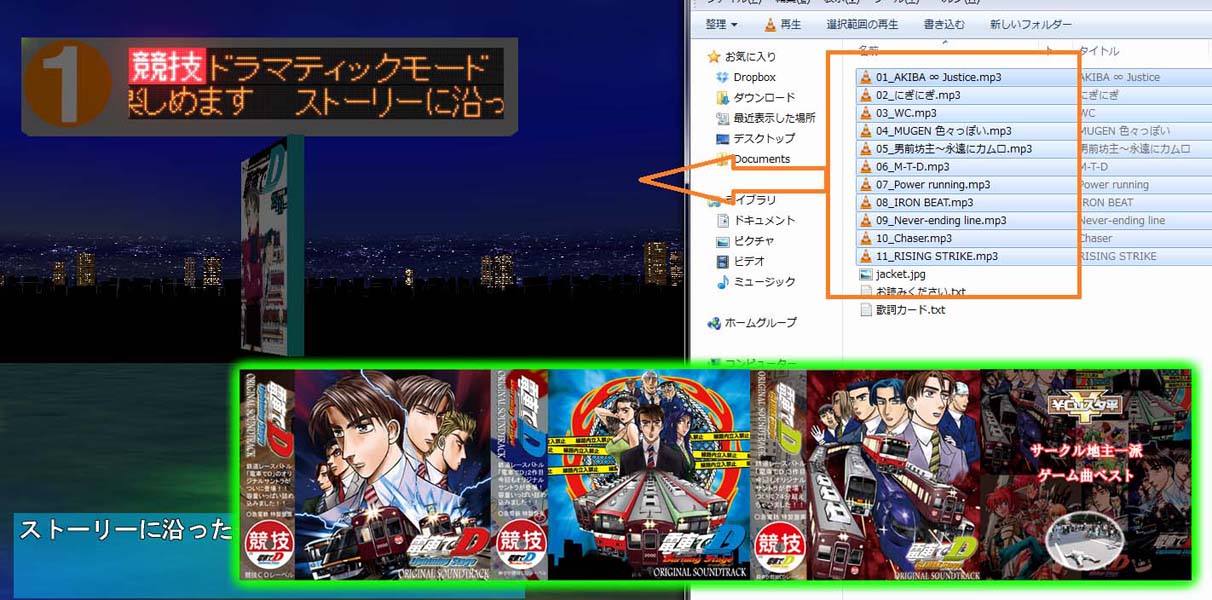Click the Dropbox icon in the sidebar
The image size is (1212, 600).
point(723,77)
